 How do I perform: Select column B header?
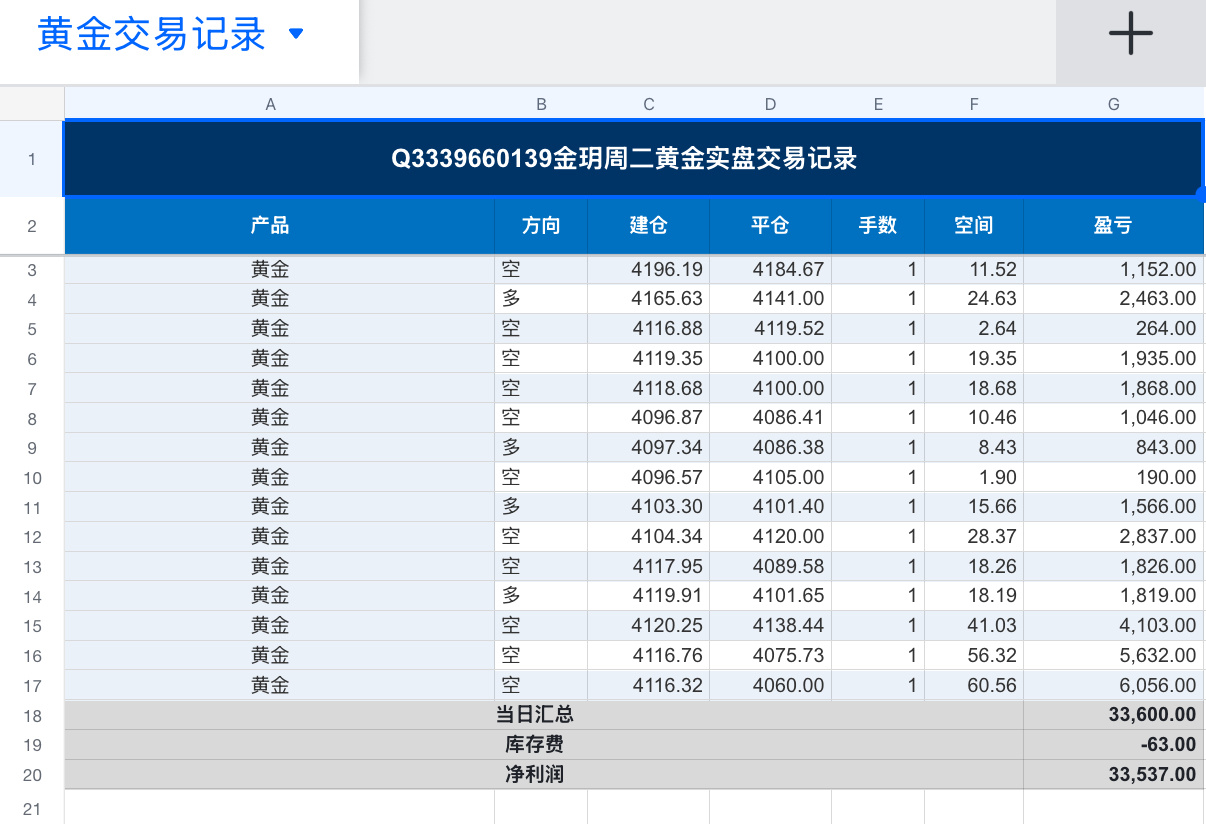[x=541, y=104]
